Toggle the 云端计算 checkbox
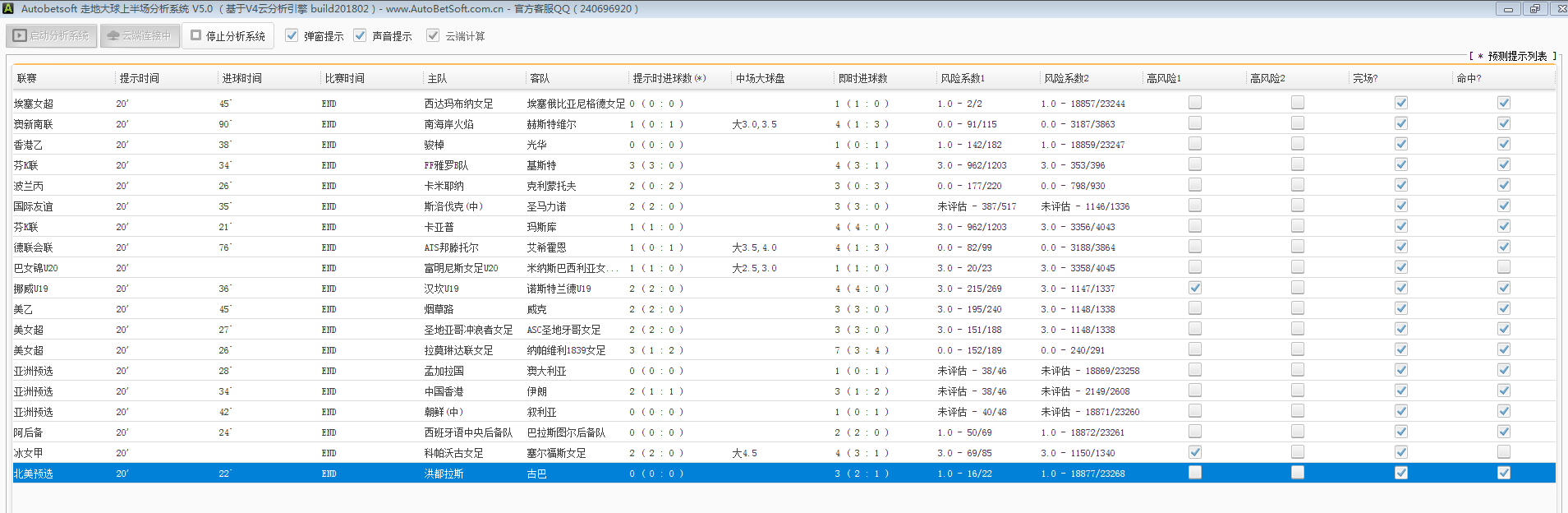This screenshot has width=1568, height=513. [433, 35]
